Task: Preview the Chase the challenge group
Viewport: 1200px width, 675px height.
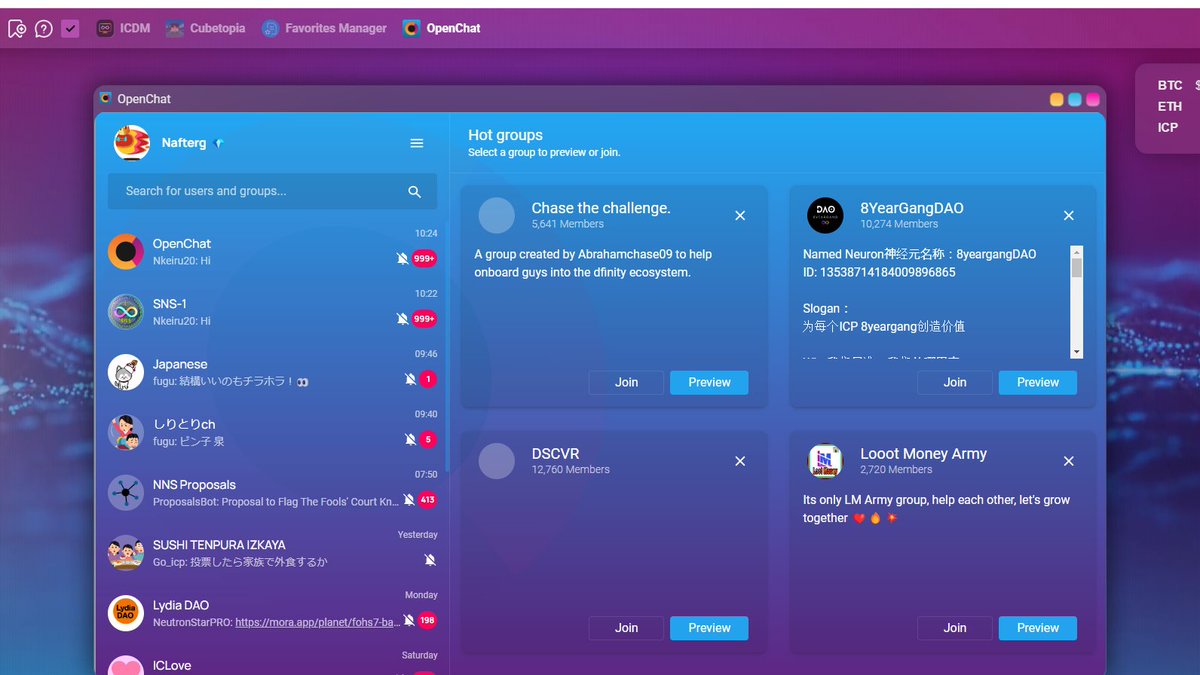Action: point(709,382)
